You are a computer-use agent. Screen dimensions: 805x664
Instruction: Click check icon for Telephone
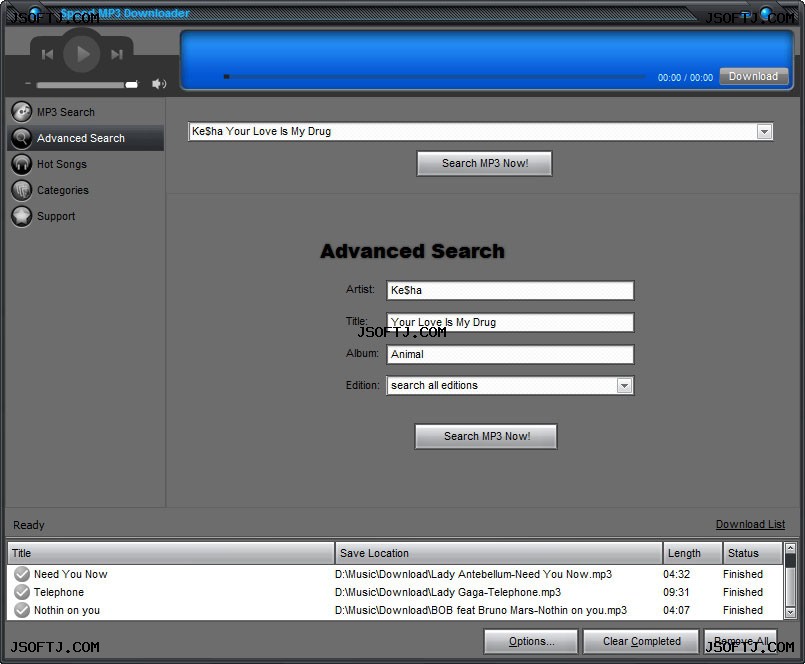pyautogui.click(x=22, y=592)
